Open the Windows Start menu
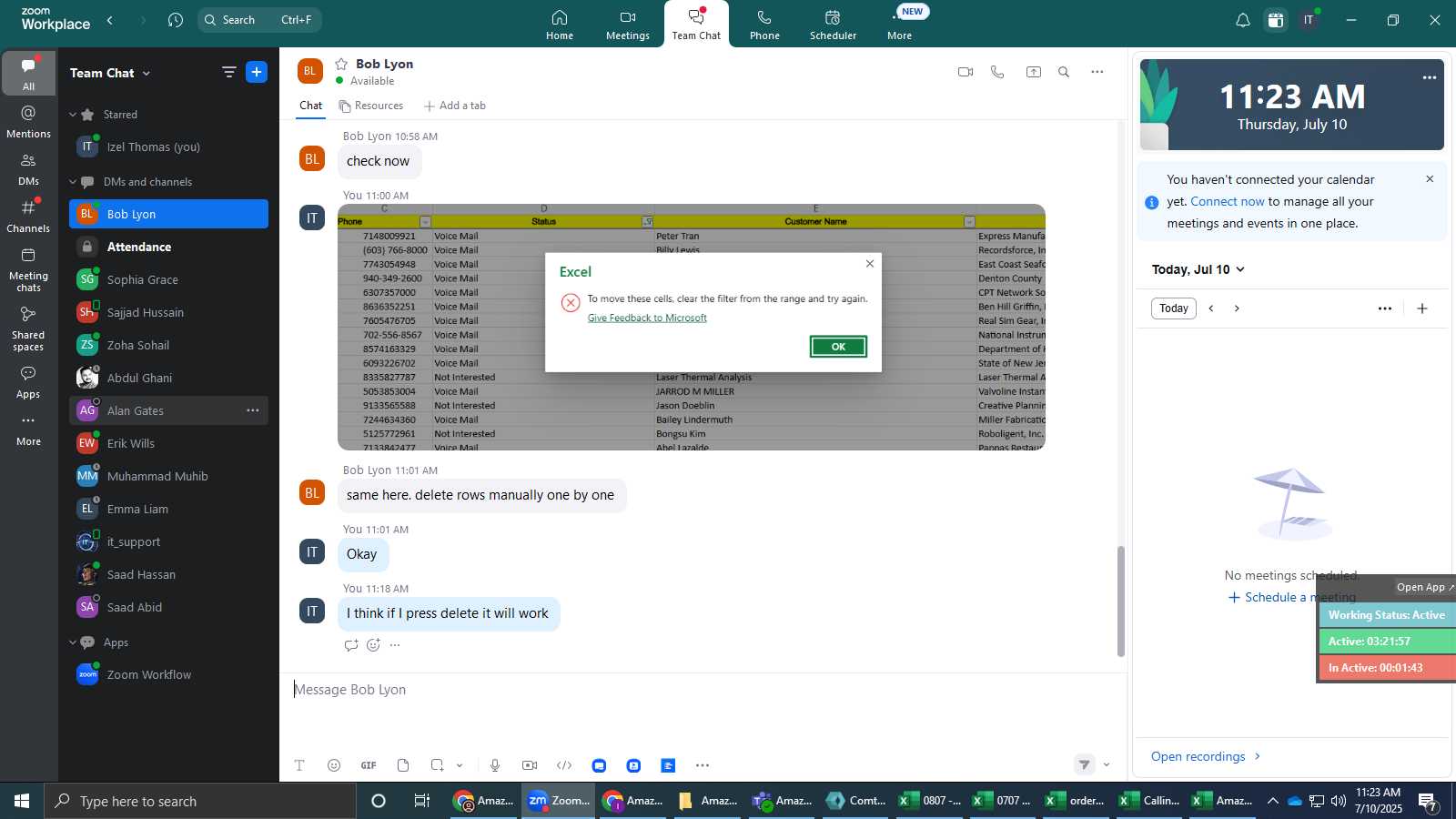This screenshot has height=819, width=1456. [22, 801]
